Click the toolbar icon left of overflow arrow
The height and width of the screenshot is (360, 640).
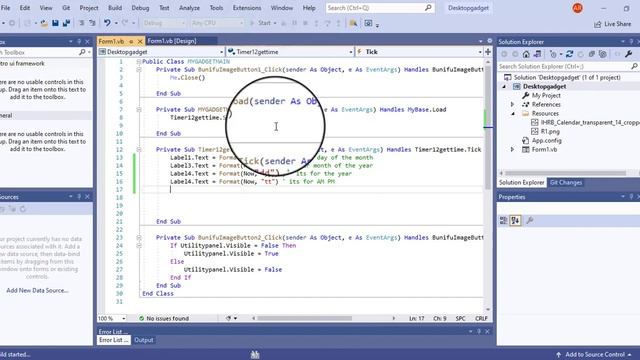coord(368,23)
